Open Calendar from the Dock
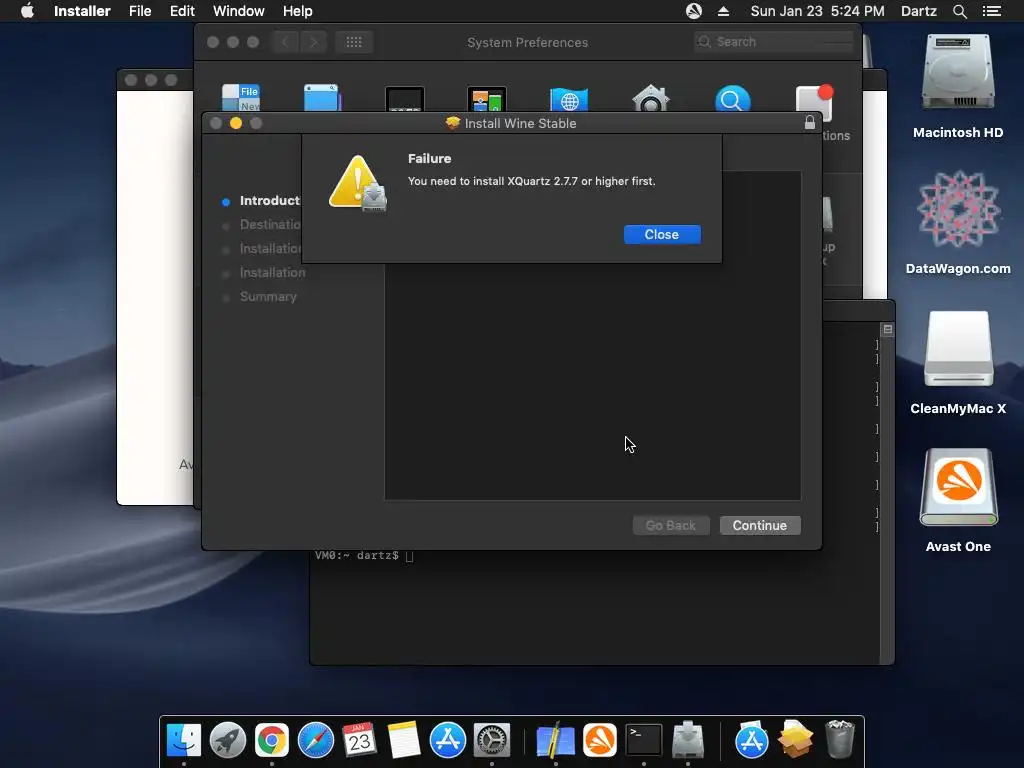Viewport: 1024px width, 768px height. [x=359, y=740]
